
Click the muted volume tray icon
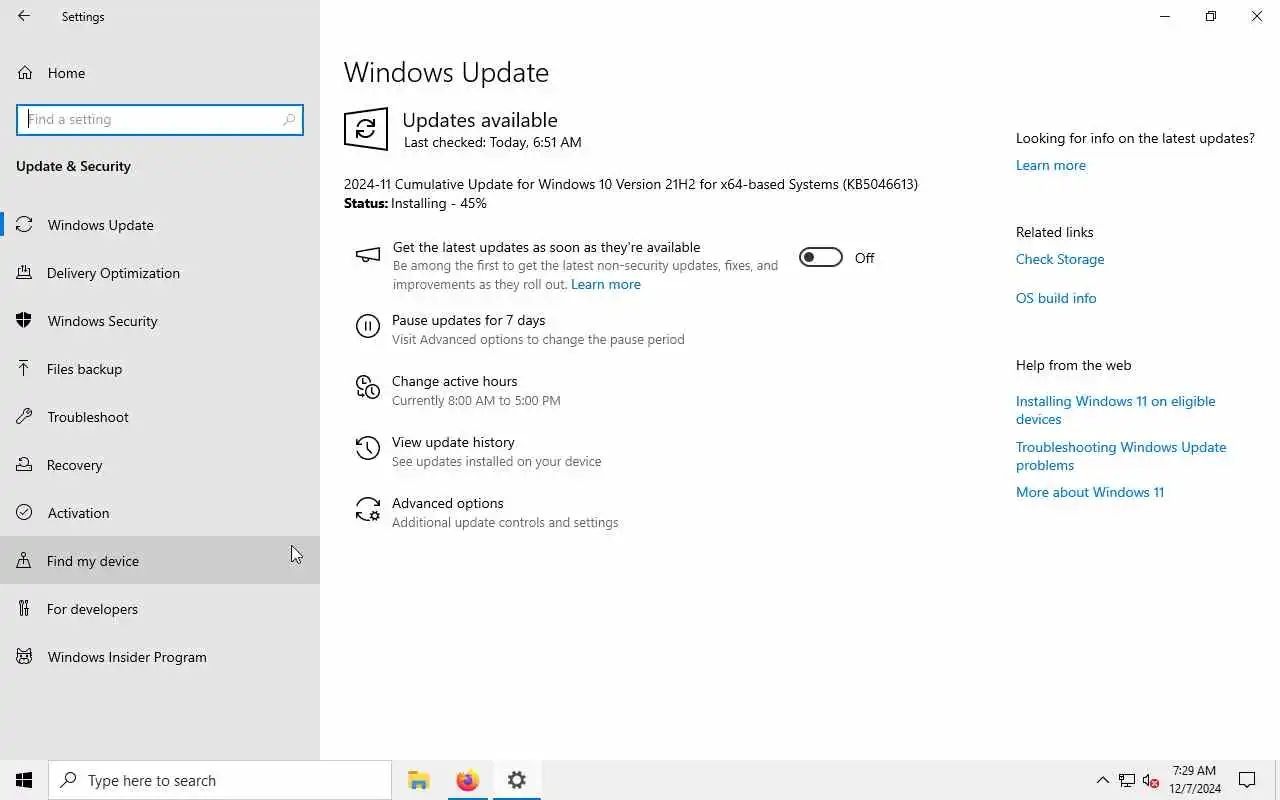[1151, 780]
